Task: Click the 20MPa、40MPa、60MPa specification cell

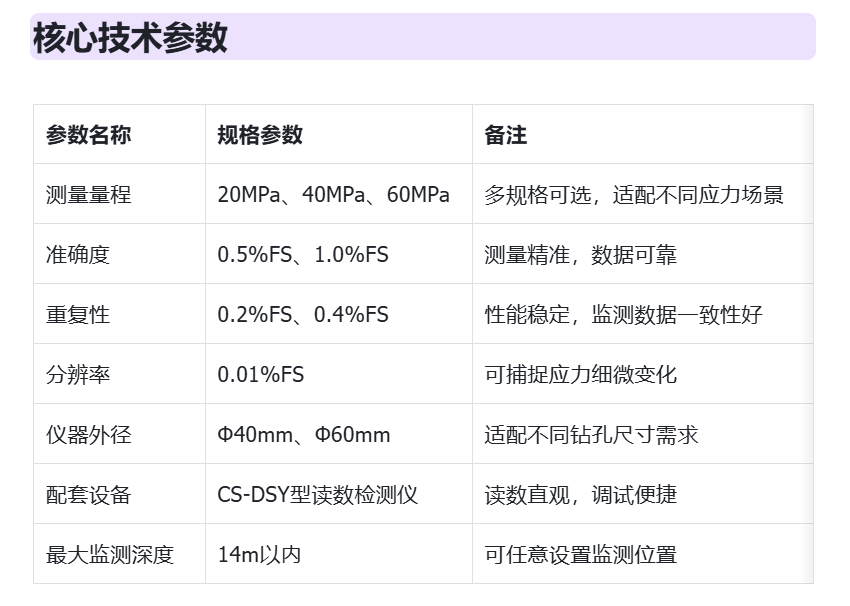Action: click(333, 195)
